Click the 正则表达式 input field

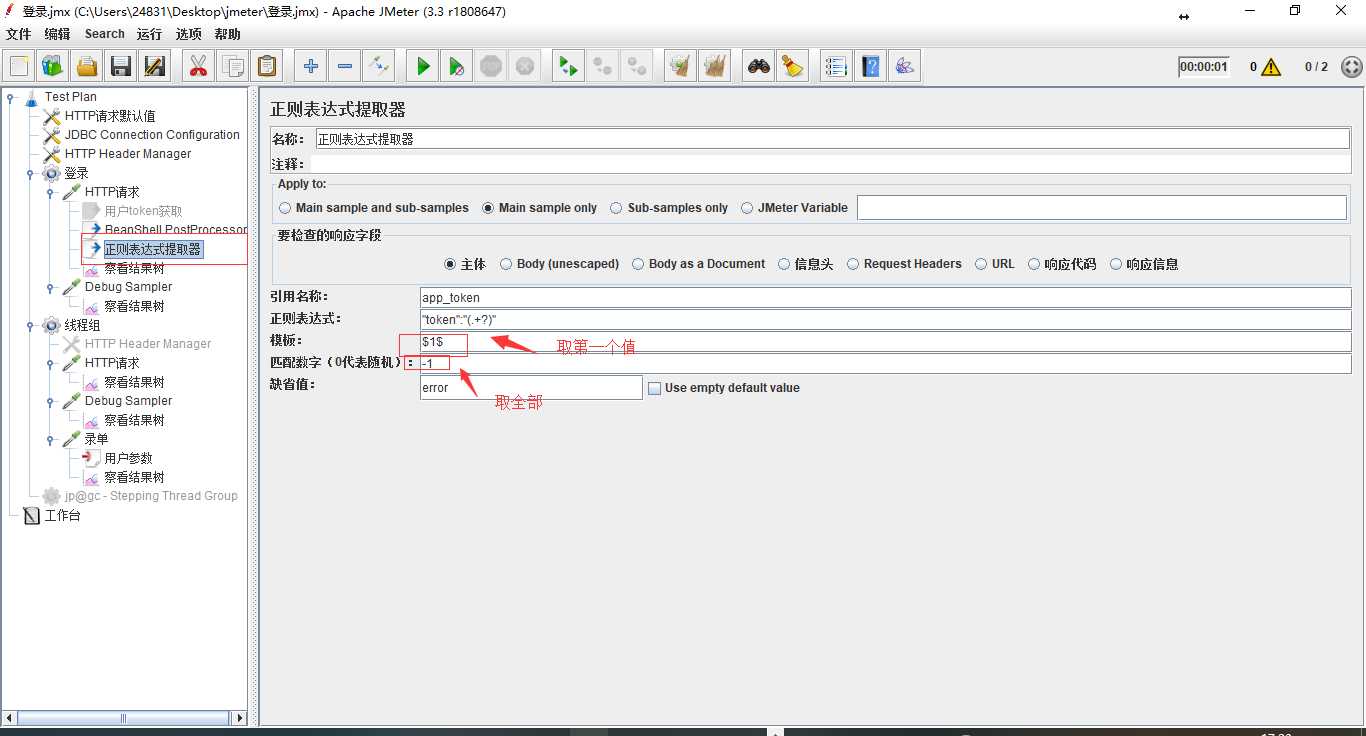(x=886, y=320)
